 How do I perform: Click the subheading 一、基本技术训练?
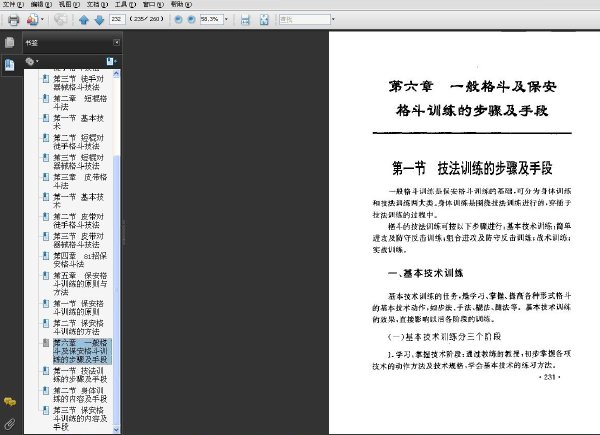[426, 273]
